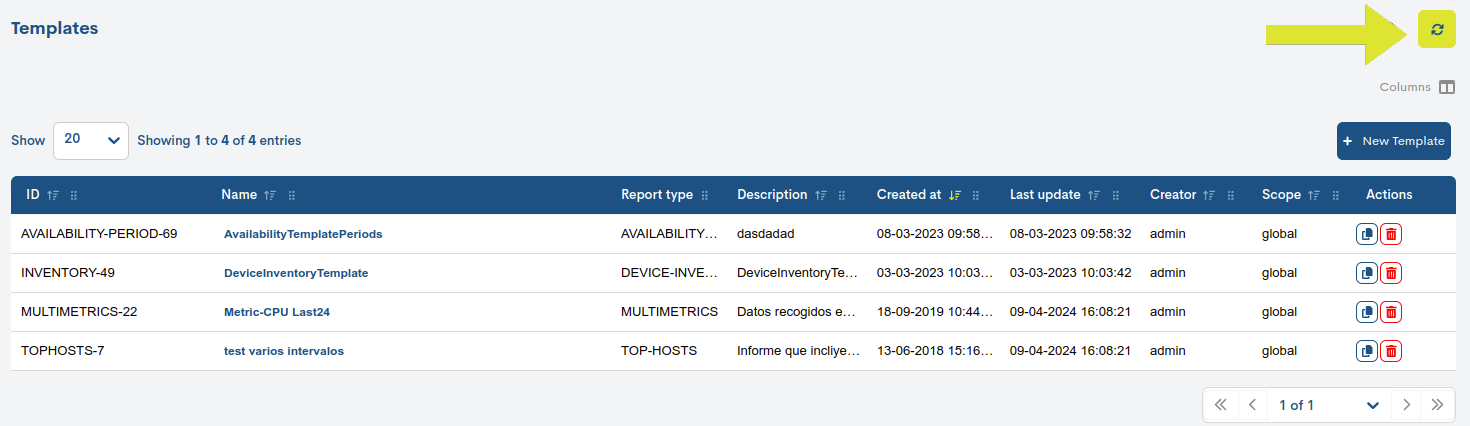Open Metric-CPU Last24 template
Viewport: 1470px width, 426px height.
coord(277,312)
